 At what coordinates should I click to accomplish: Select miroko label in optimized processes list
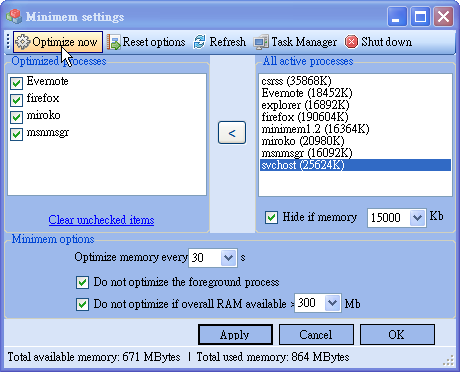44,115
